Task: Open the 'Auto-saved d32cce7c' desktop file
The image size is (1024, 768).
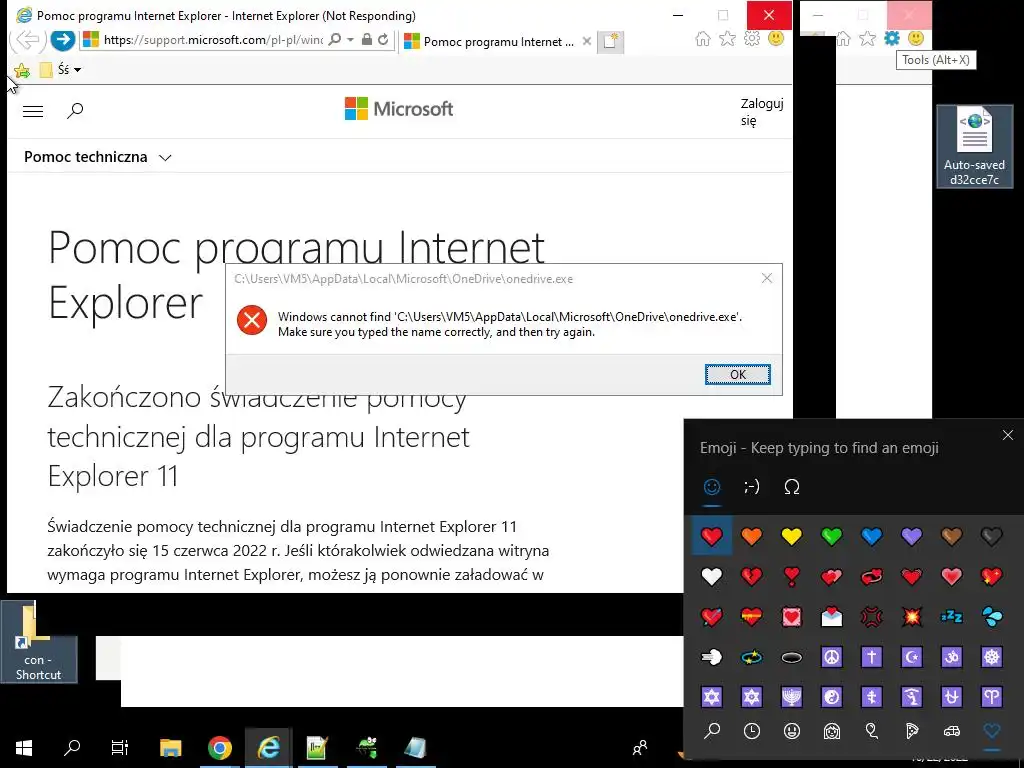Action: click(x=974, y=146)
